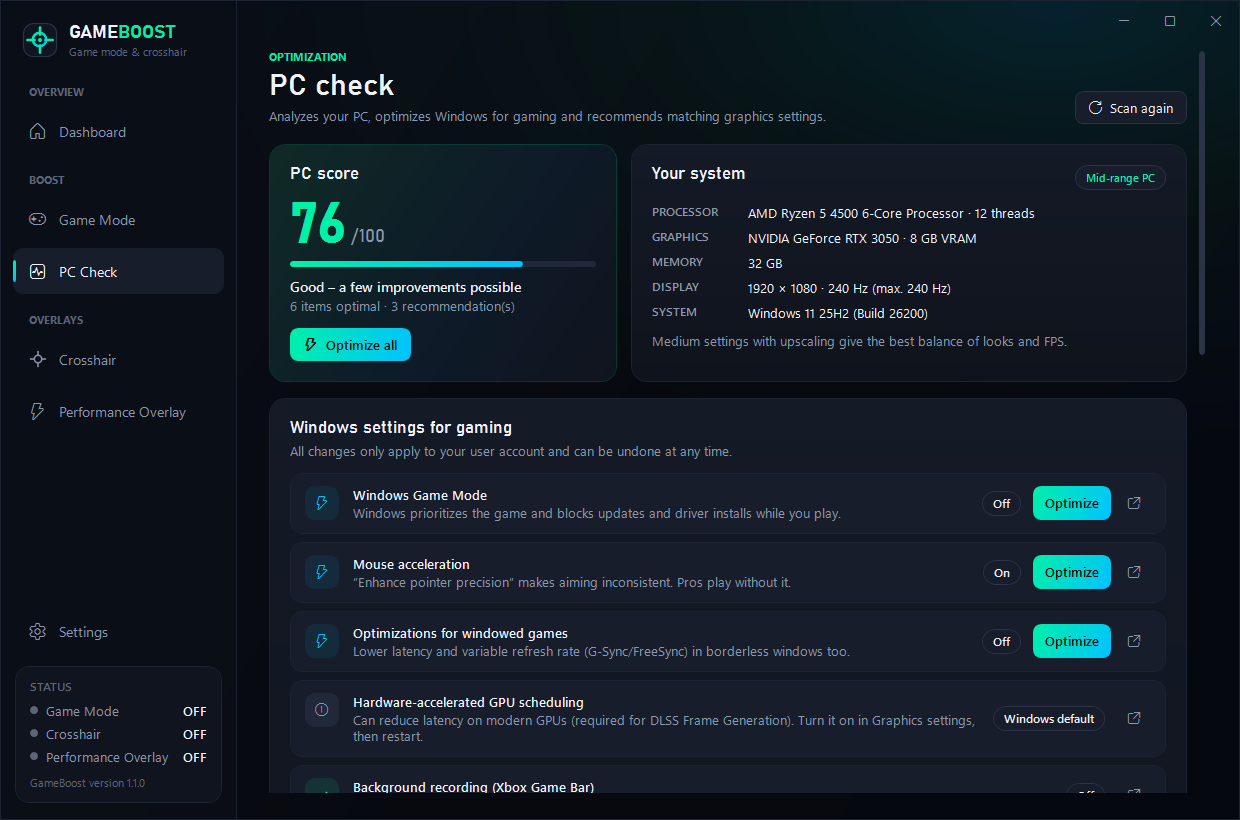Open Windows Game Mode external settings link icon

coord(1134,503)
